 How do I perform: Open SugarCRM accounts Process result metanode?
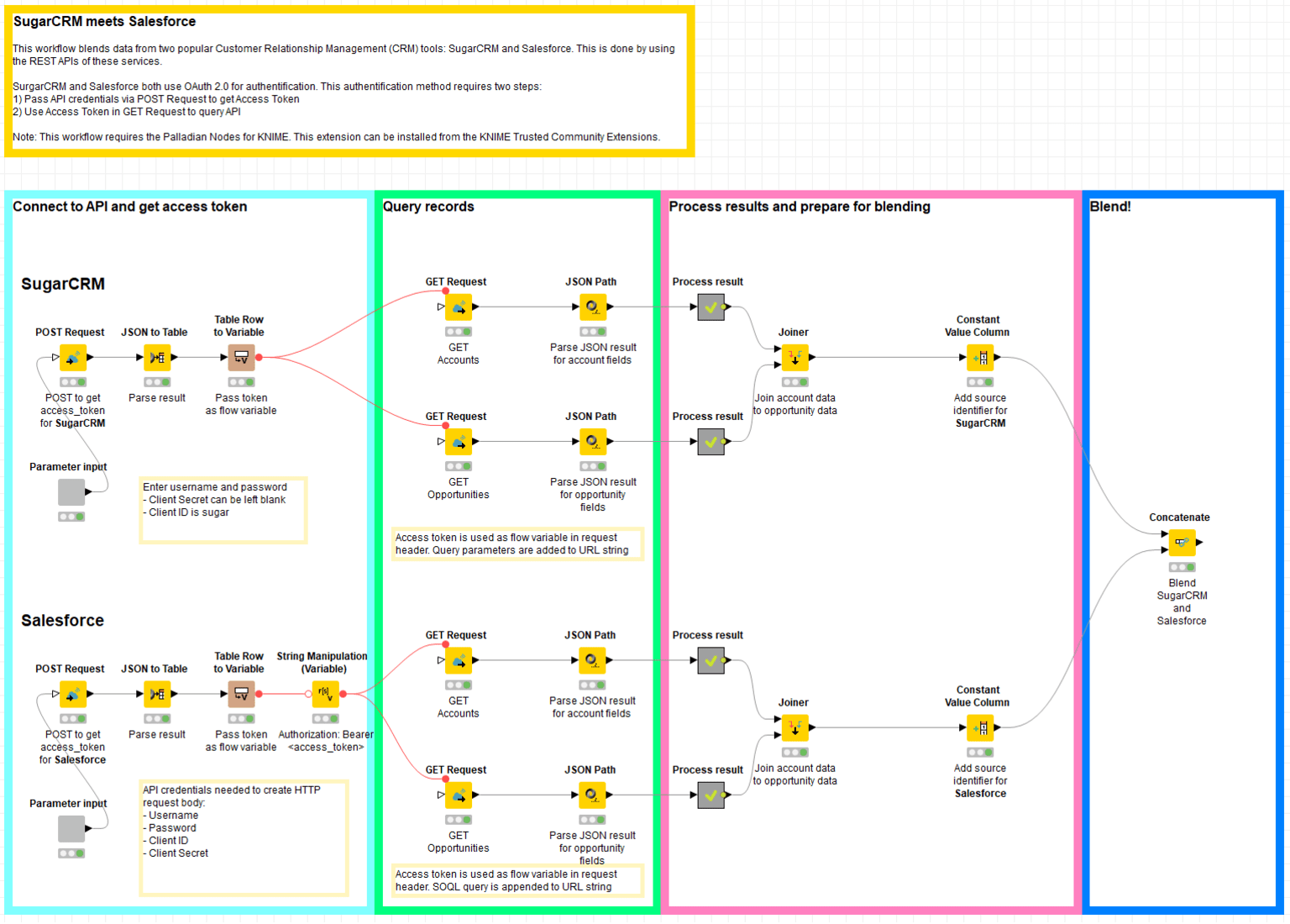click(711, 307)
